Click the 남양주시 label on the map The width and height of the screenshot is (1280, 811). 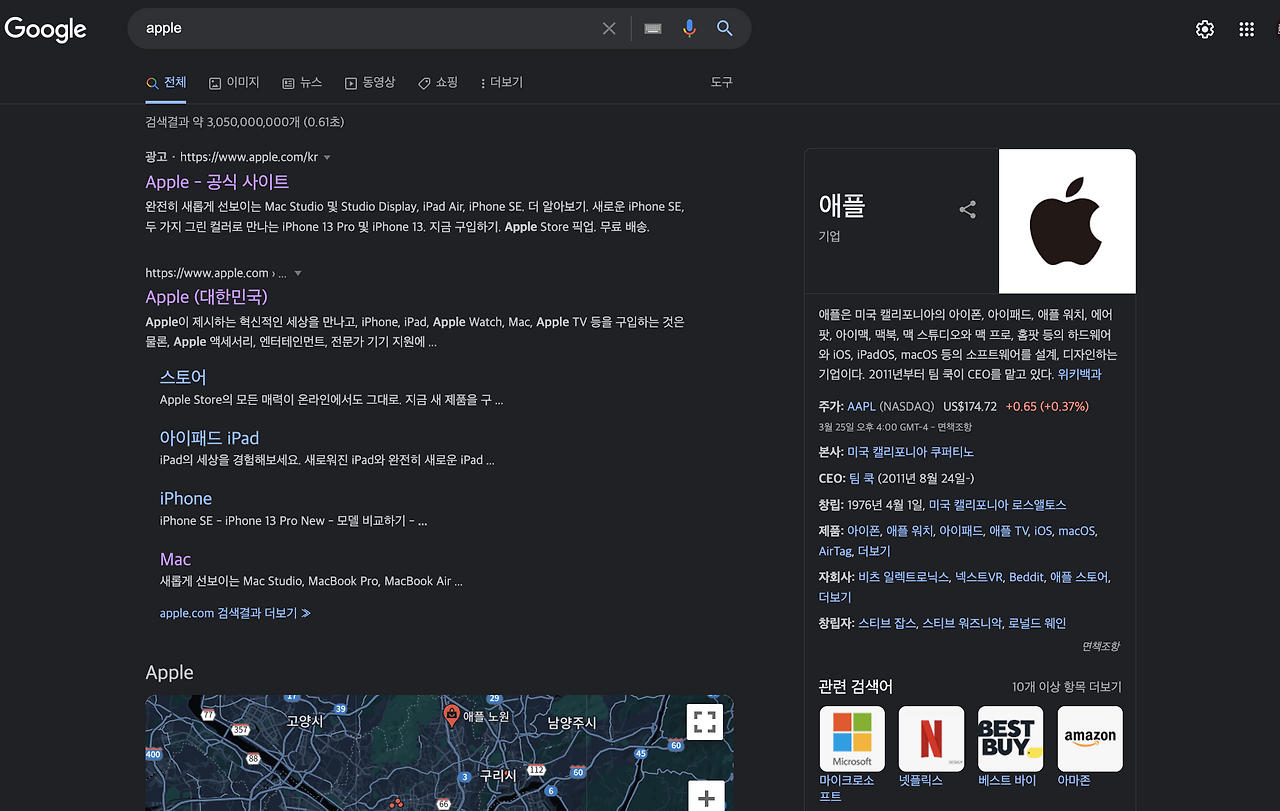click(x=572, y=723)
